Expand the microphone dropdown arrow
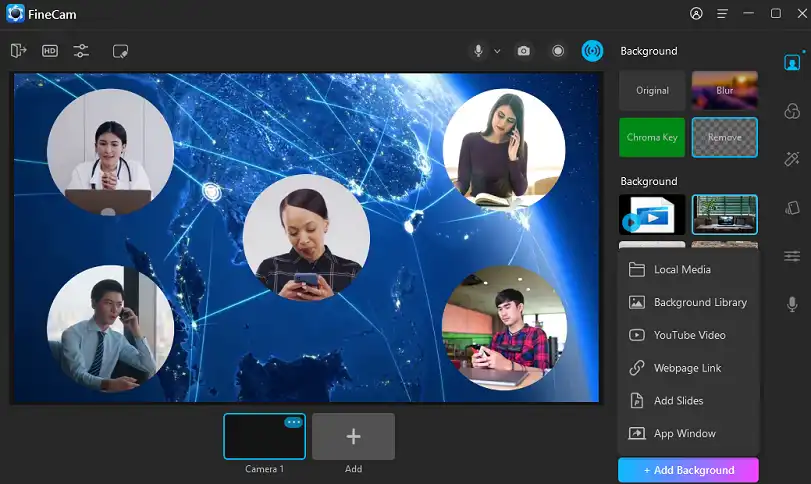Screen dimensions: 811x484 497,51
